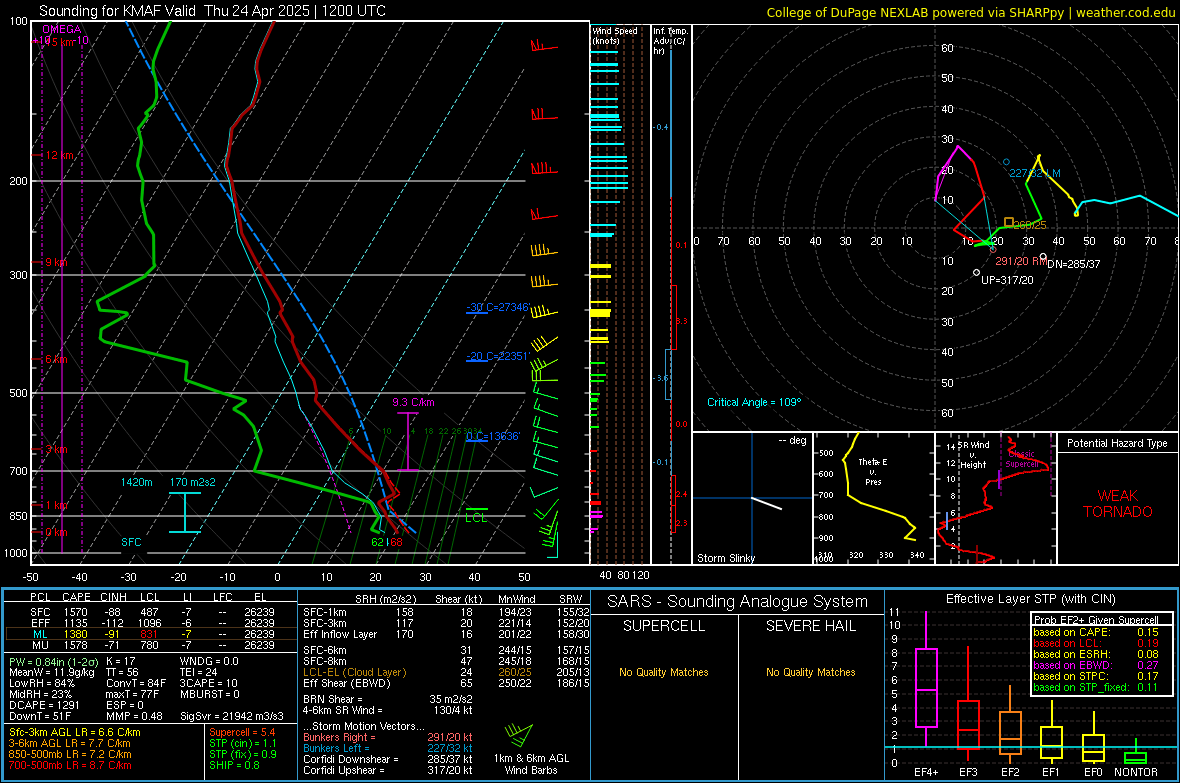Image resolution: width=1180 pixels, height=783 pixels.
Task: Click the sounding title for KMAF
Action: [212, 11]
